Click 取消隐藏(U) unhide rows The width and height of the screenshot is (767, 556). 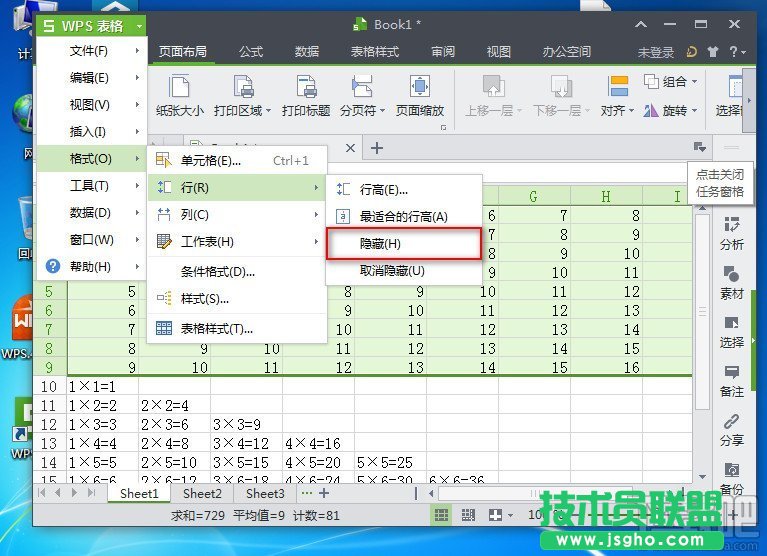tap(404, 270)
